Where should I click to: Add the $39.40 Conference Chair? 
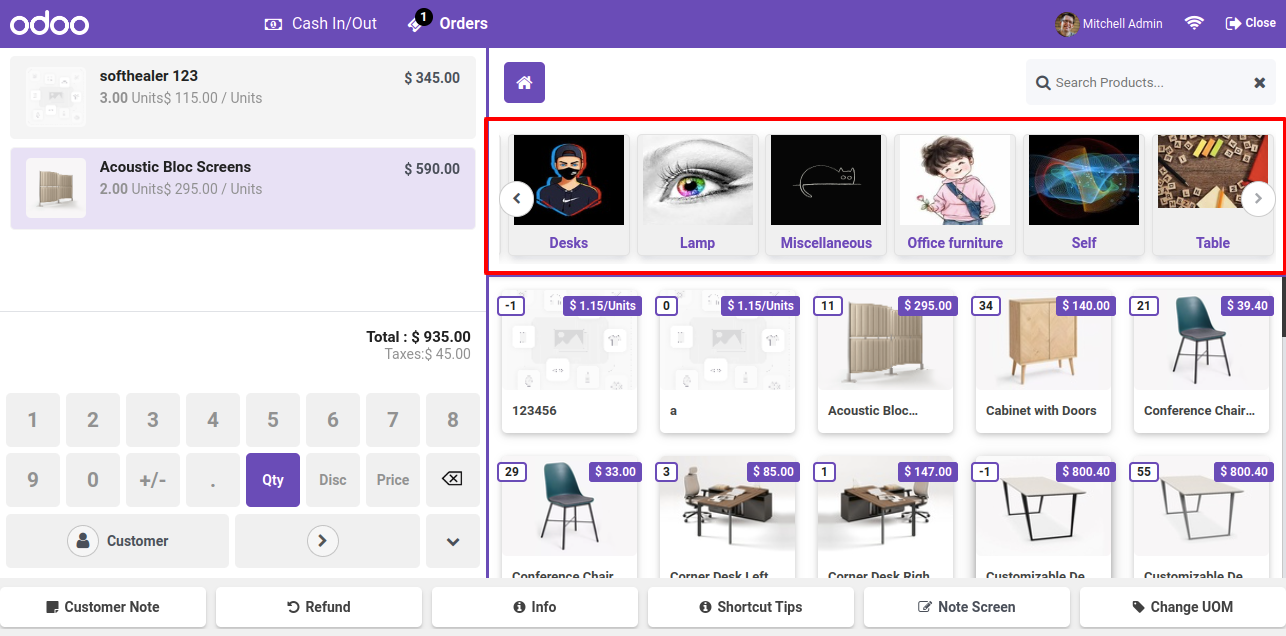click(x=1201, y=362)
